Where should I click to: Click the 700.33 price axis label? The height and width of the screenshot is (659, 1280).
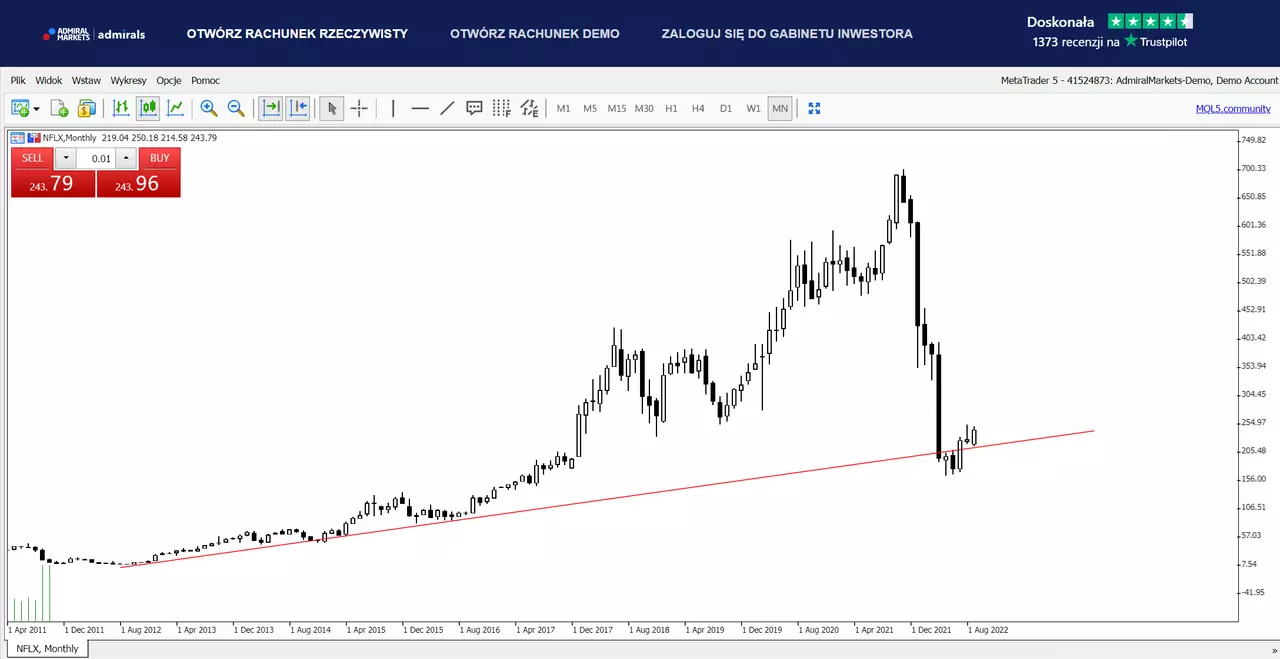[x=1254, y=168]
